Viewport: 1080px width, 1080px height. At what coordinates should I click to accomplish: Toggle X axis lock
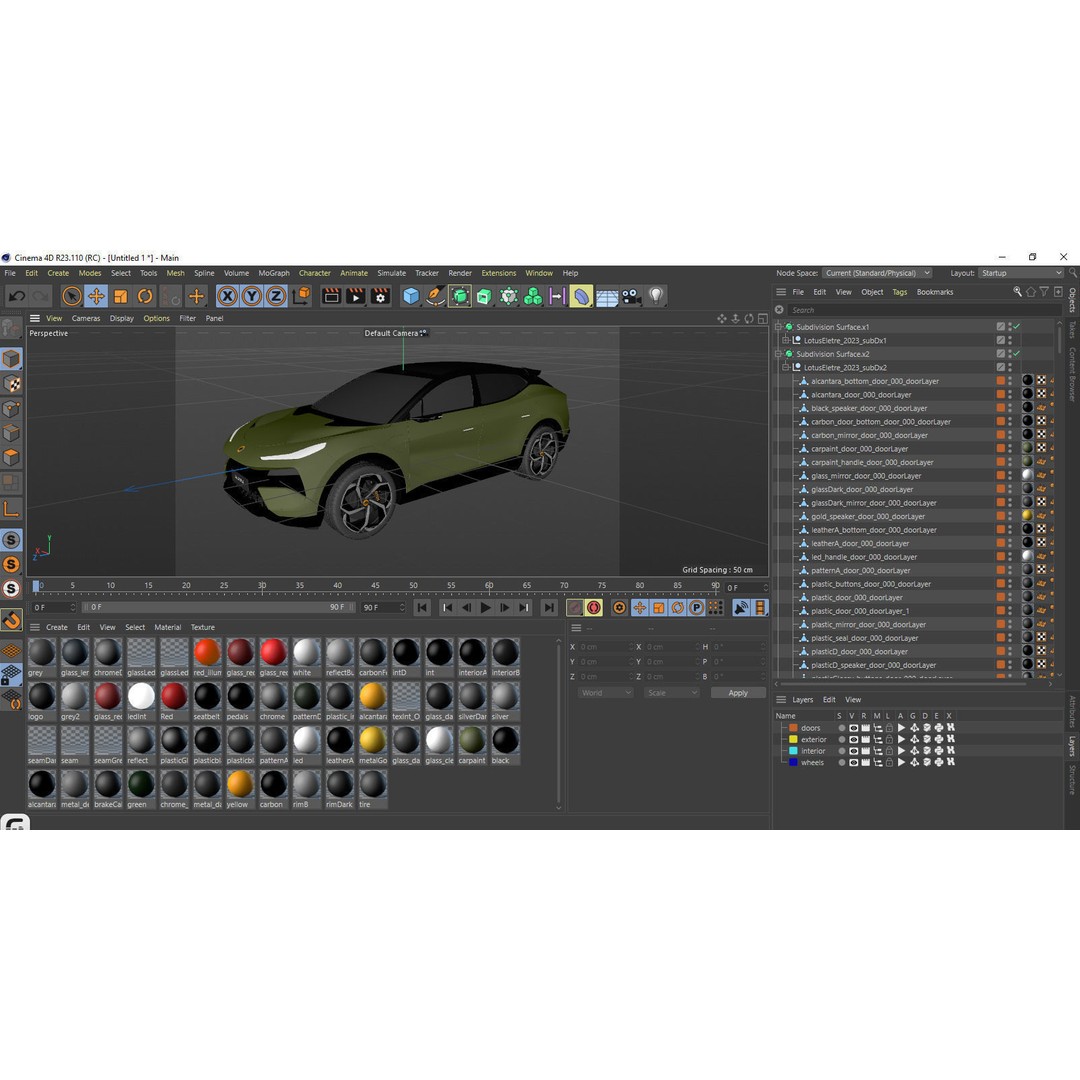point(227,296)
